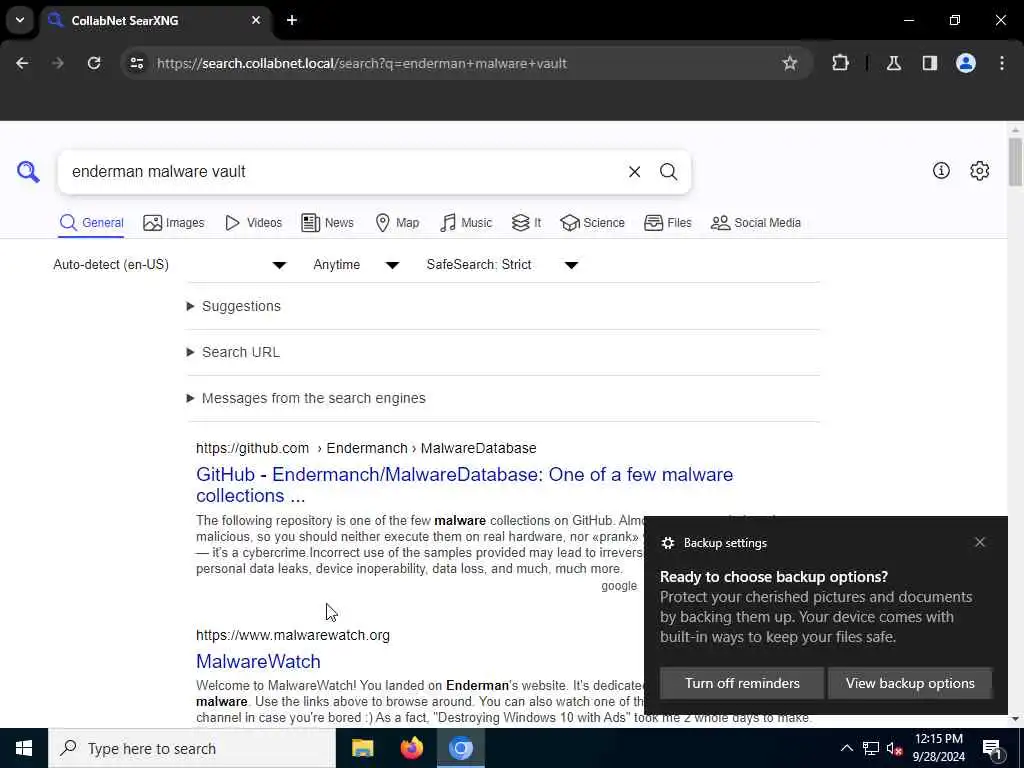The image size is (1024, 768).
Task: Open the Chrome profile avatar
Action: click(966, 63)
